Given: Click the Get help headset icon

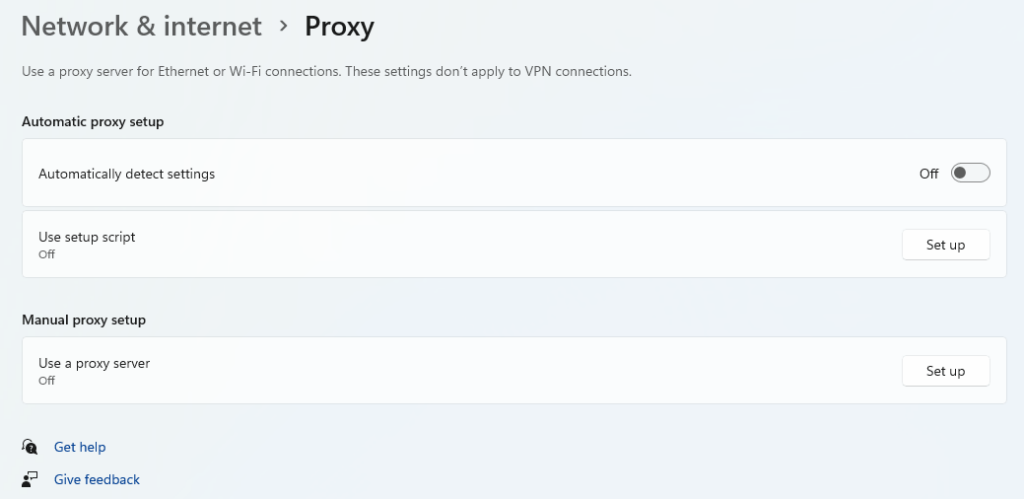Looking at the screenshot, I should [29, 447].
